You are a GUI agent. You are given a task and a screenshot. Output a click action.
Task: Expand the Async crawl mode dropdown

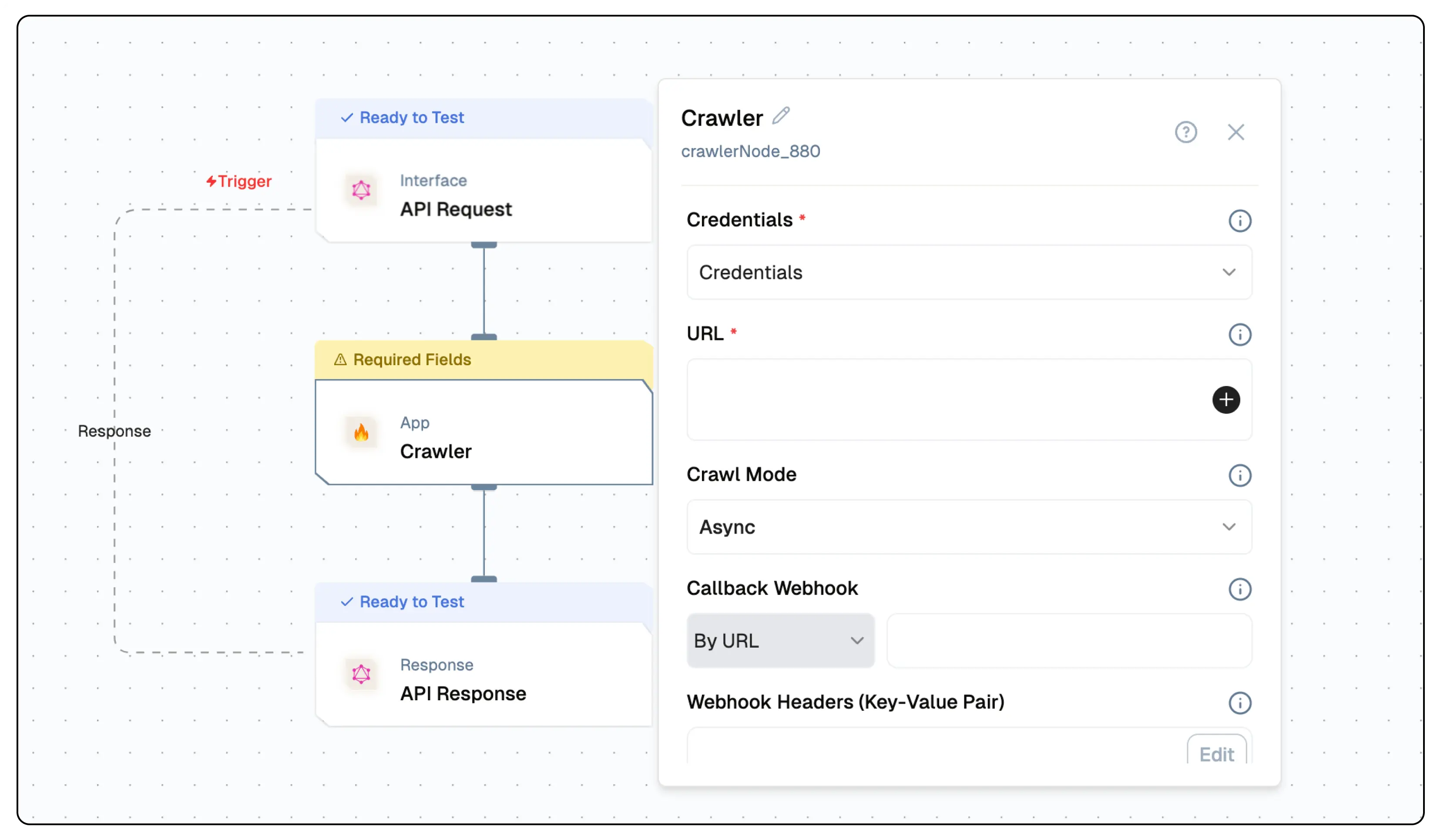969,527
